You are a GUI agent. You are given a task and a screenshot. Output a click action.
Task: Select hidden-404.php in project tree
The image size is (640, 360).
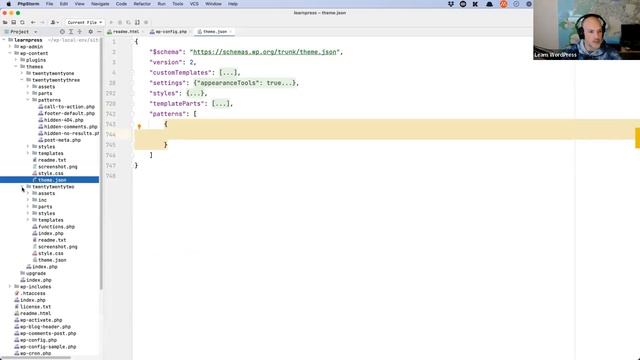[x=64, y=120]
